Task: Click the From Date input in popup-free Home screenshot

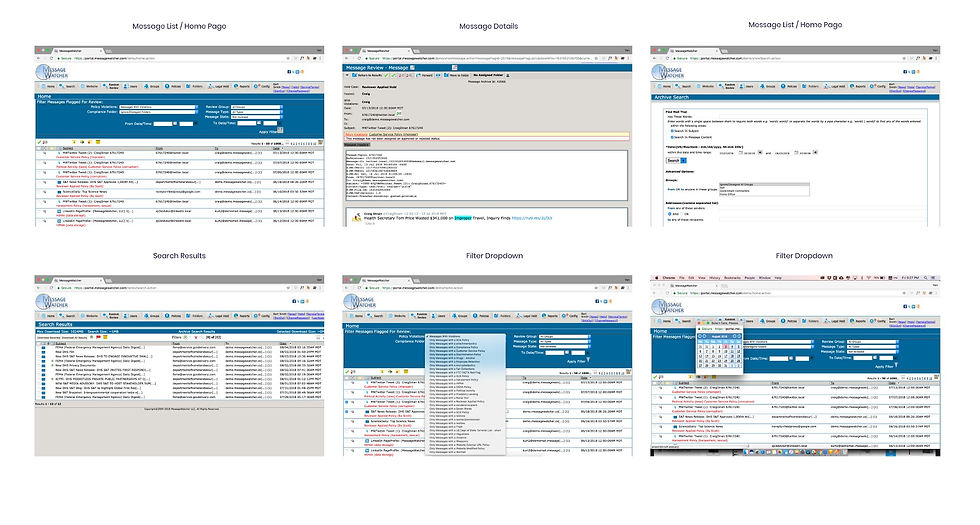Action: [x=162, y=124]
